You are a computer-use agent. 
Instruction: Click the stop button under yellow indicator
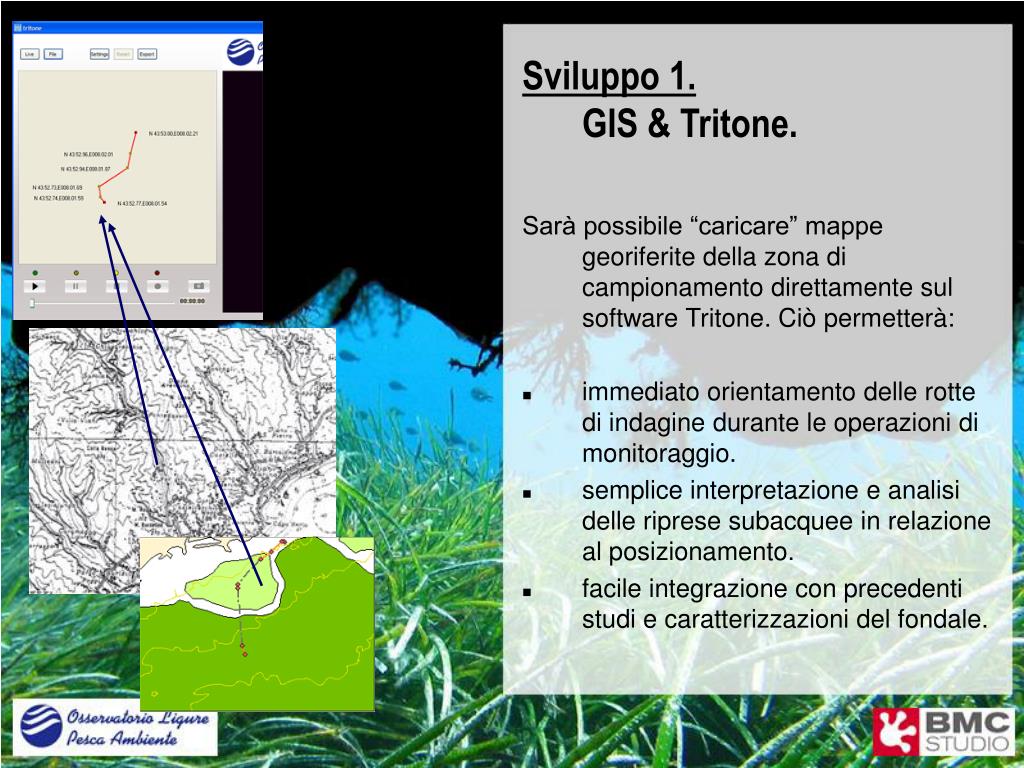pos(116,286)
